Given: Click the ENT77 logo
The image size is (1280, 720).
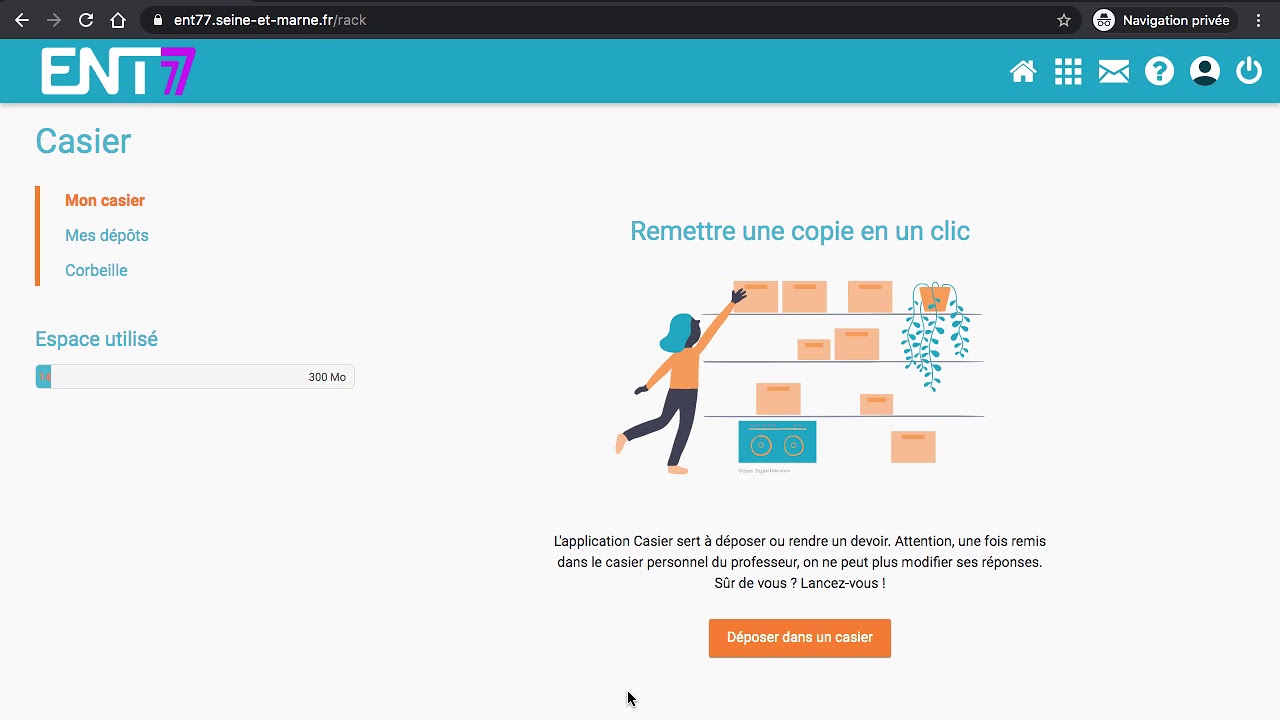Looking at the screenshot, I should point(118,71).
